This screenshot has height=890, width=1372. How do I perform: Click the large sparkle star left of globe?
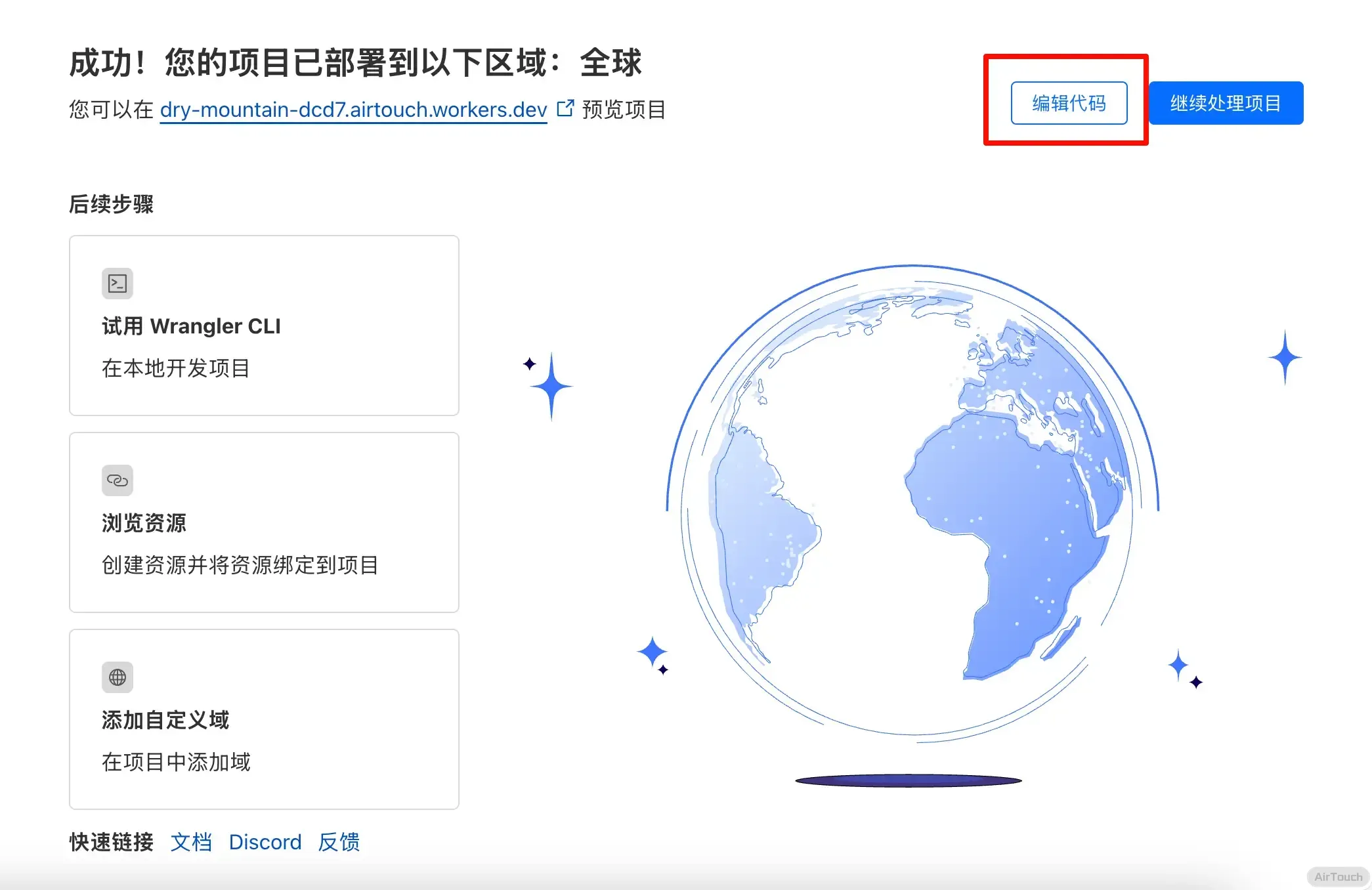pos(551,387)
